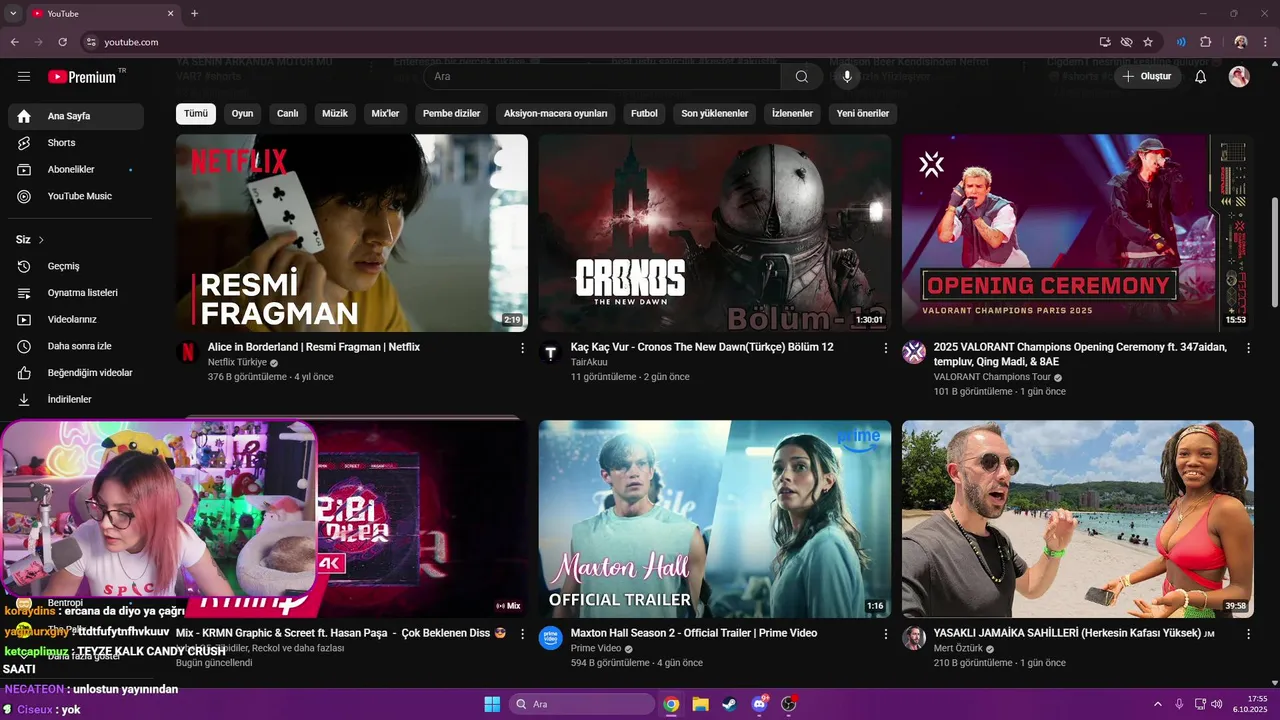Open YouTube Music from sidebar
This screenshot has width=1280, height=720.
tap(76, 196)
